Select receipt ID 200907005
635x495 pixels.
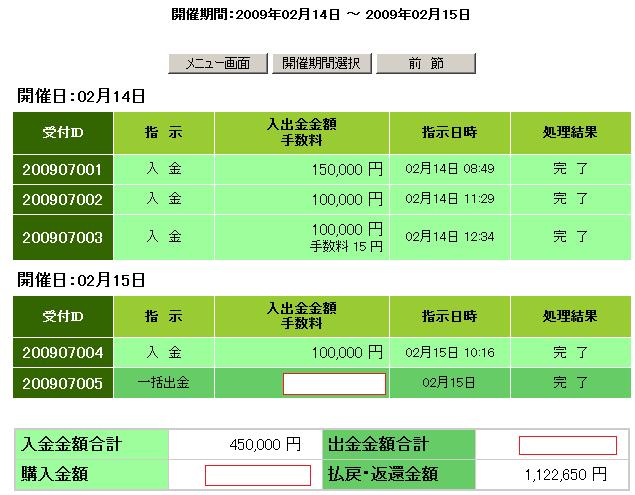pyautogui.click(x=63, y=383)
